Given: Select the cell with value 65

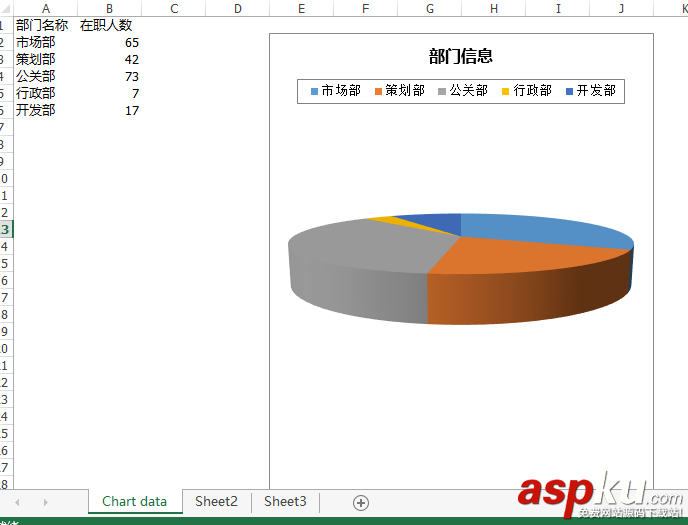Looking at the screenshot, I should (109, 42).
